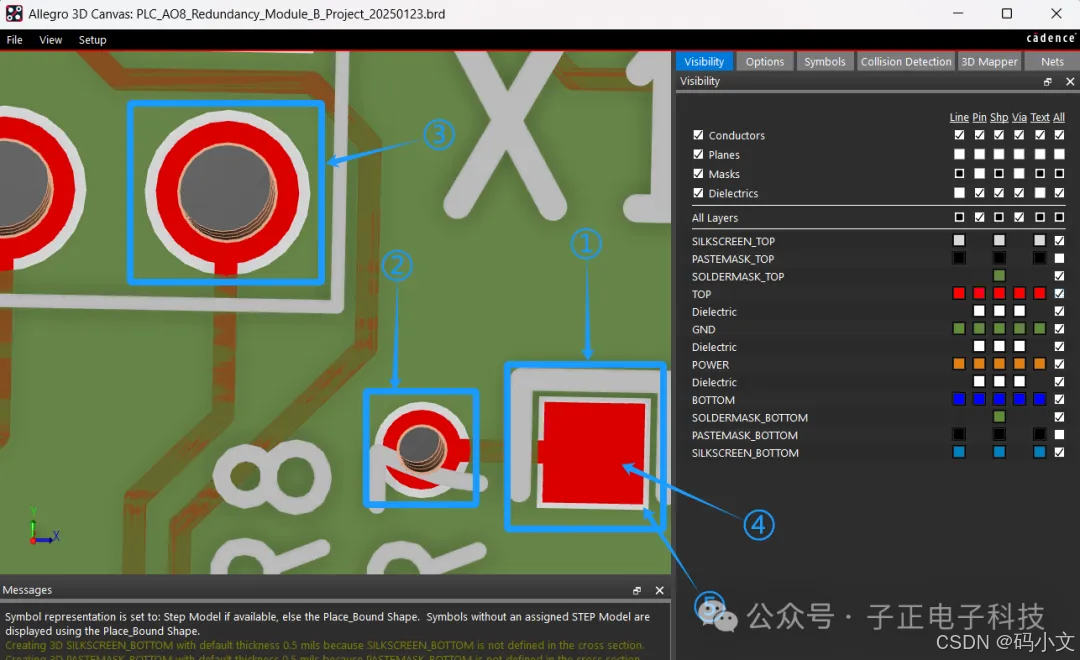The image size is (1080, 660).
Task: Hide the SOLDERMASK_TOP layer via All checkbox
Action: coord(1059,276)
